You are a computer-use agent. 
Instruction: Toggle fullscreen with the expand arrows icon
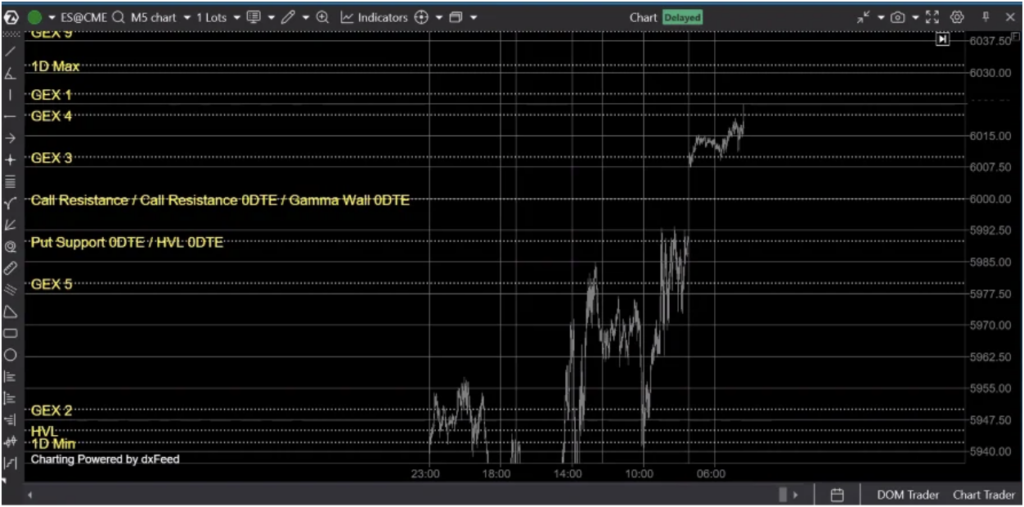(933, 18)
